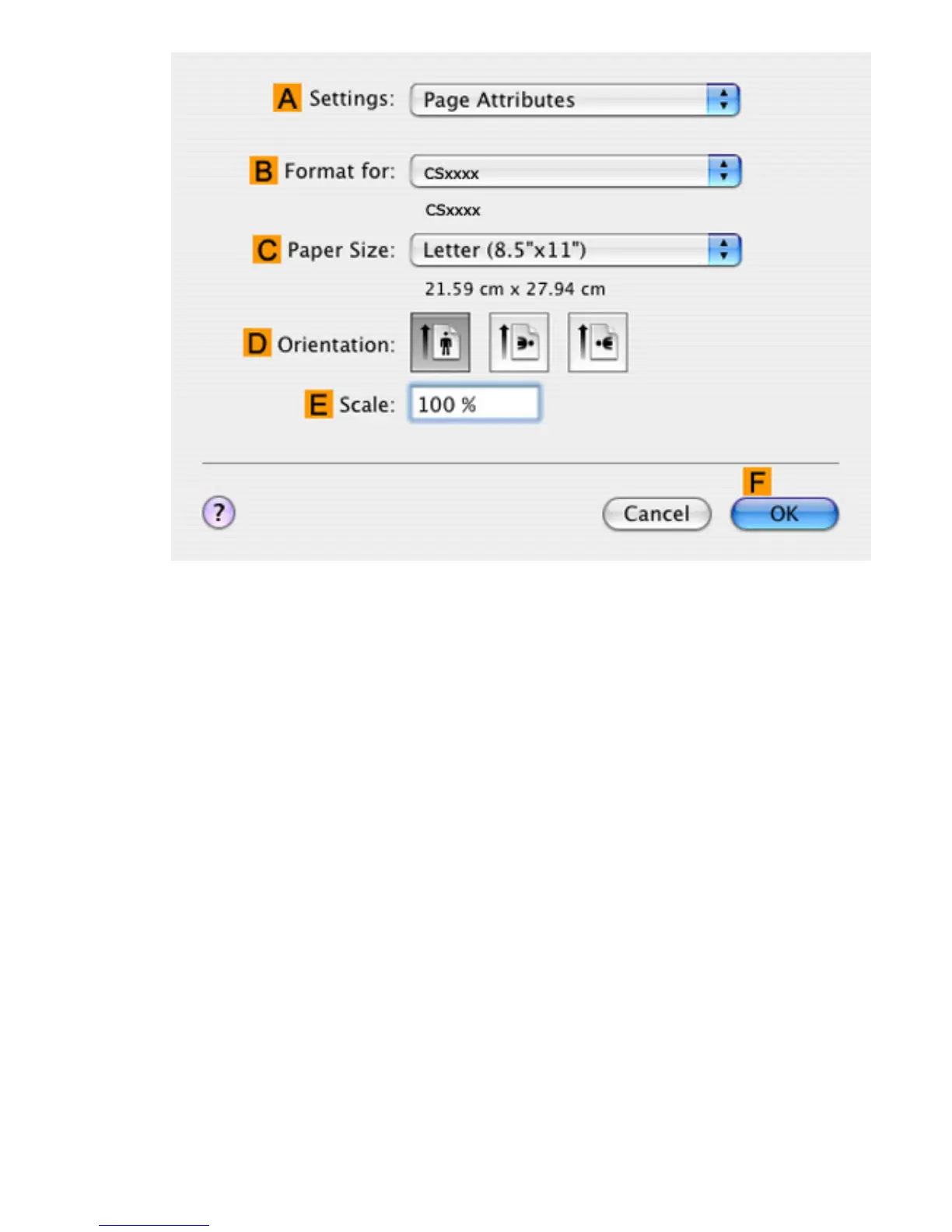Open the Format for CSxxxx dropdown
Viewport: 952px width, 1232px height.
point(576,171)
